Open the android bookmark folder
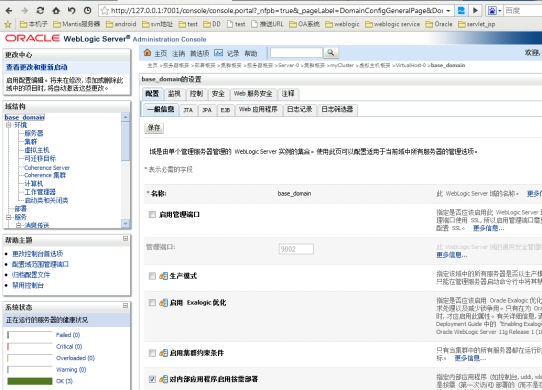This screenshot has width=542, height=390. pos(121,24)
